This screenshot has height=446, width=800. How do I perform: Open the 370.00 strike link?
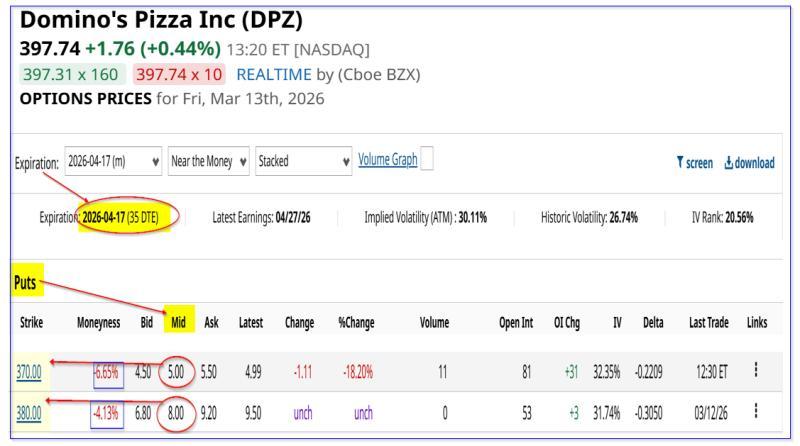(29, 370)
